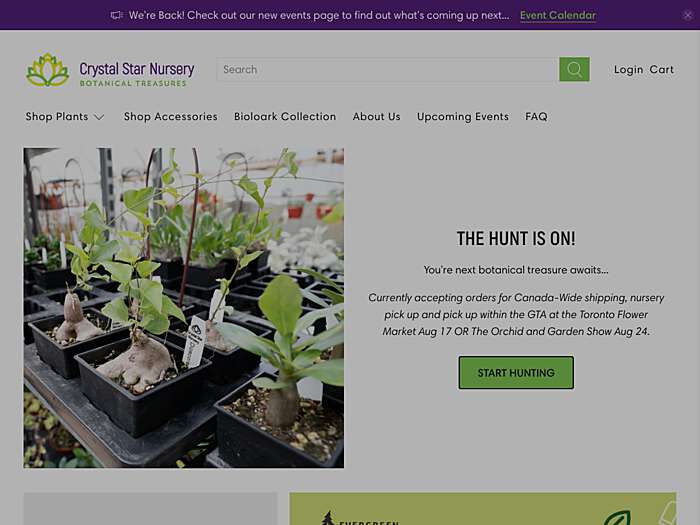Open the Shop Accessories page
Image resolution: width=700 pixels, height=525 pixels.
pos(171,117)
